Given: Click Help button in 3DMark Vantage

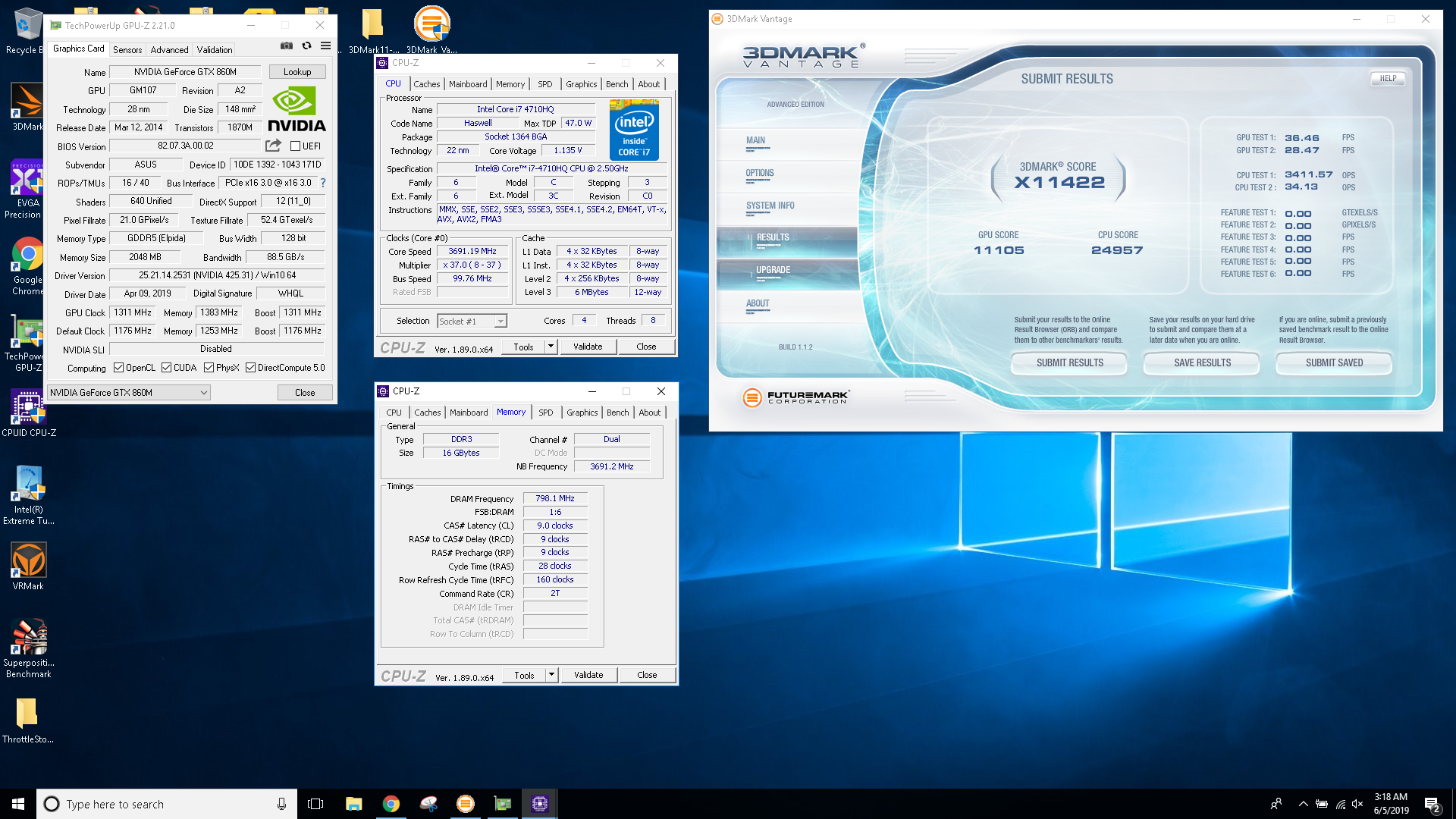Looking at the screenshot, I should [x=1388, y=79].
